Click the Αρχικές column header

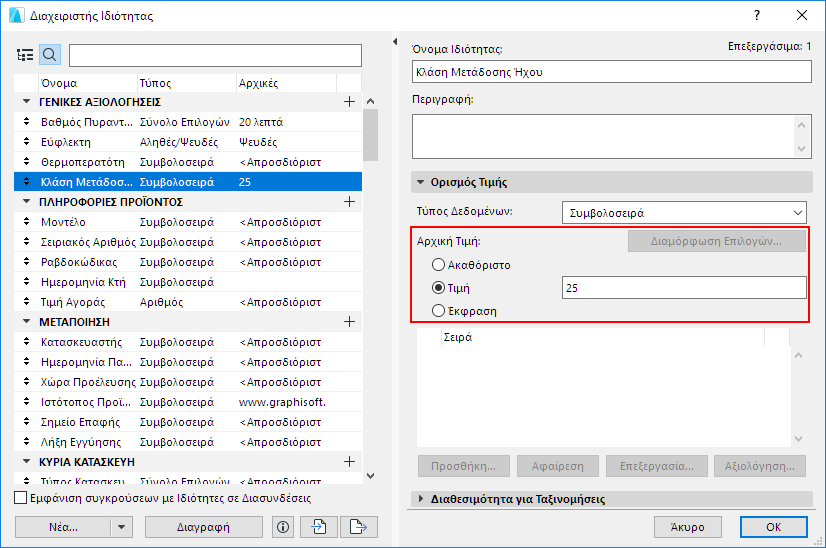click(286, 83)
